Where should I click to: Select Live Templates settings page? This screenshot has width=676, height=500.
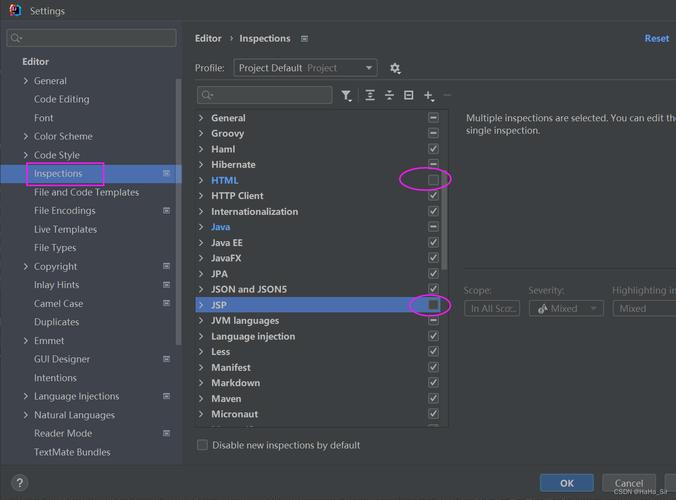point(65,229)
